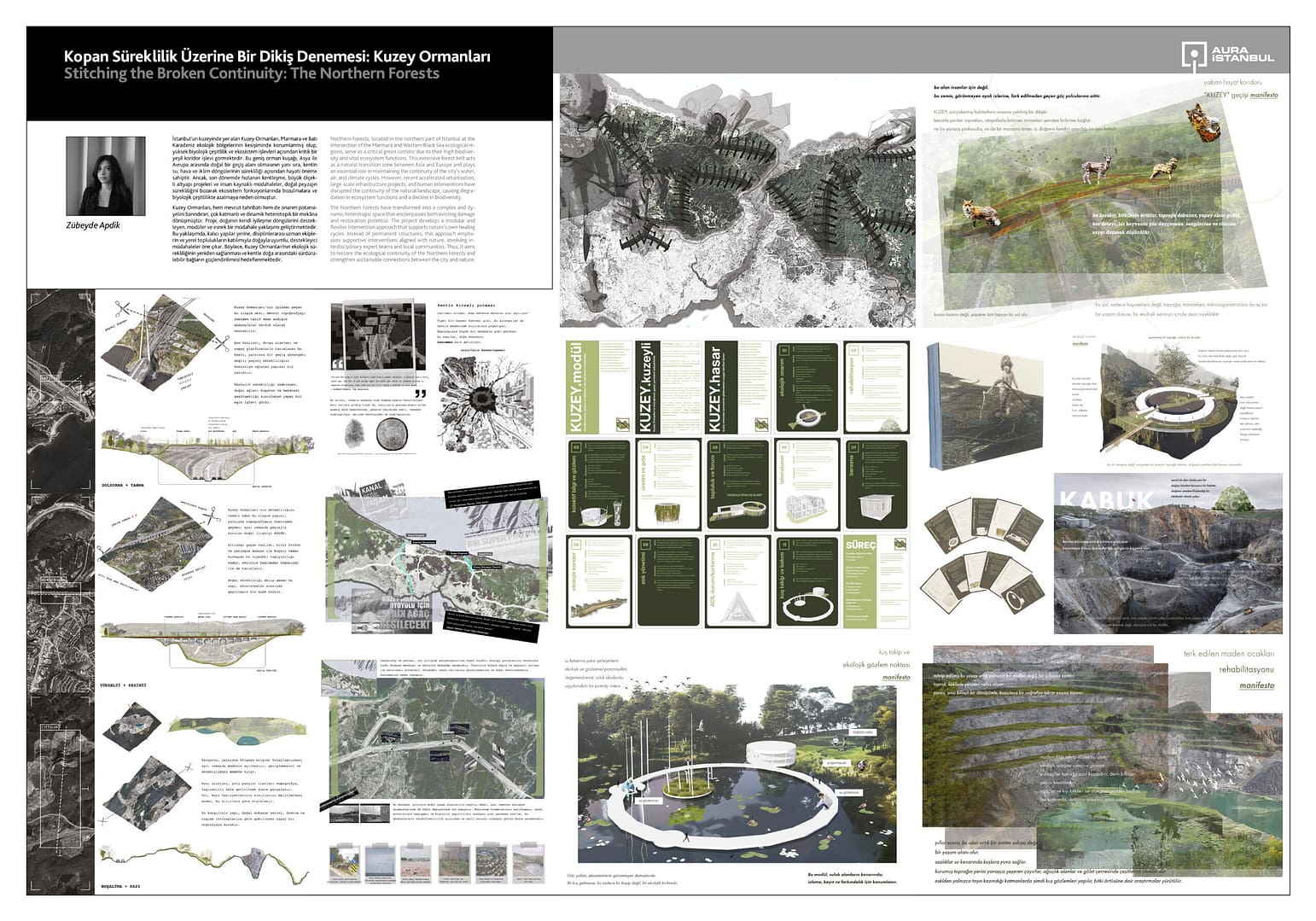Click the cabin illustration on the barınma card

click(876, 505)
